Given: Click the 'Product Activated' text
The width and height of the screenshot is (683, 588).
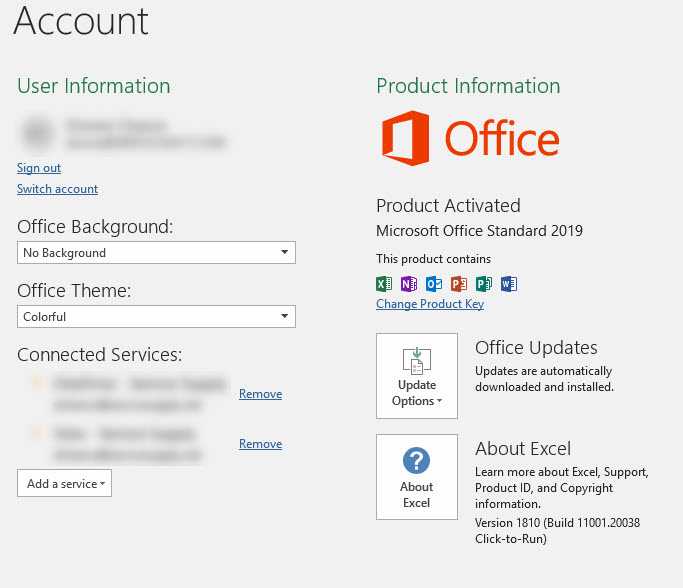Looking at the screenshot, I should tap(448, 206).
